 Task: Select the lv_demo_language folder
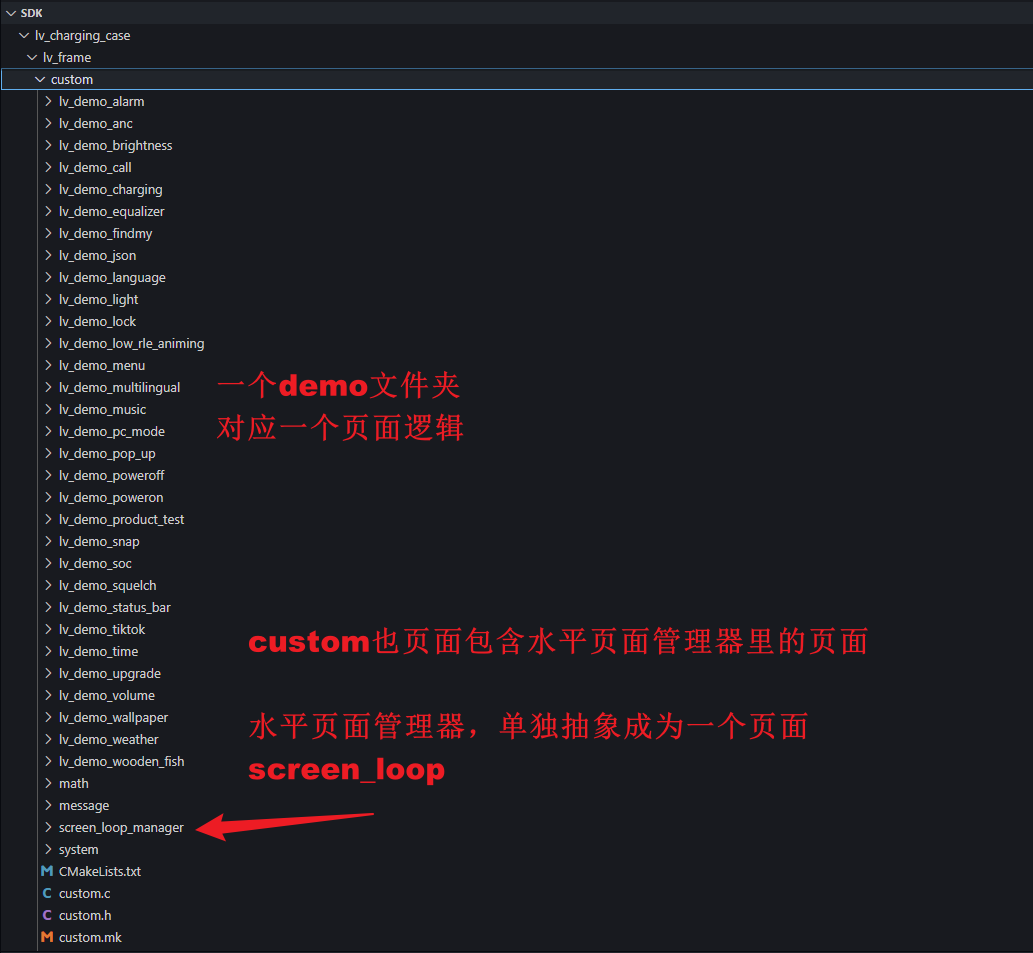pos(112,277)
